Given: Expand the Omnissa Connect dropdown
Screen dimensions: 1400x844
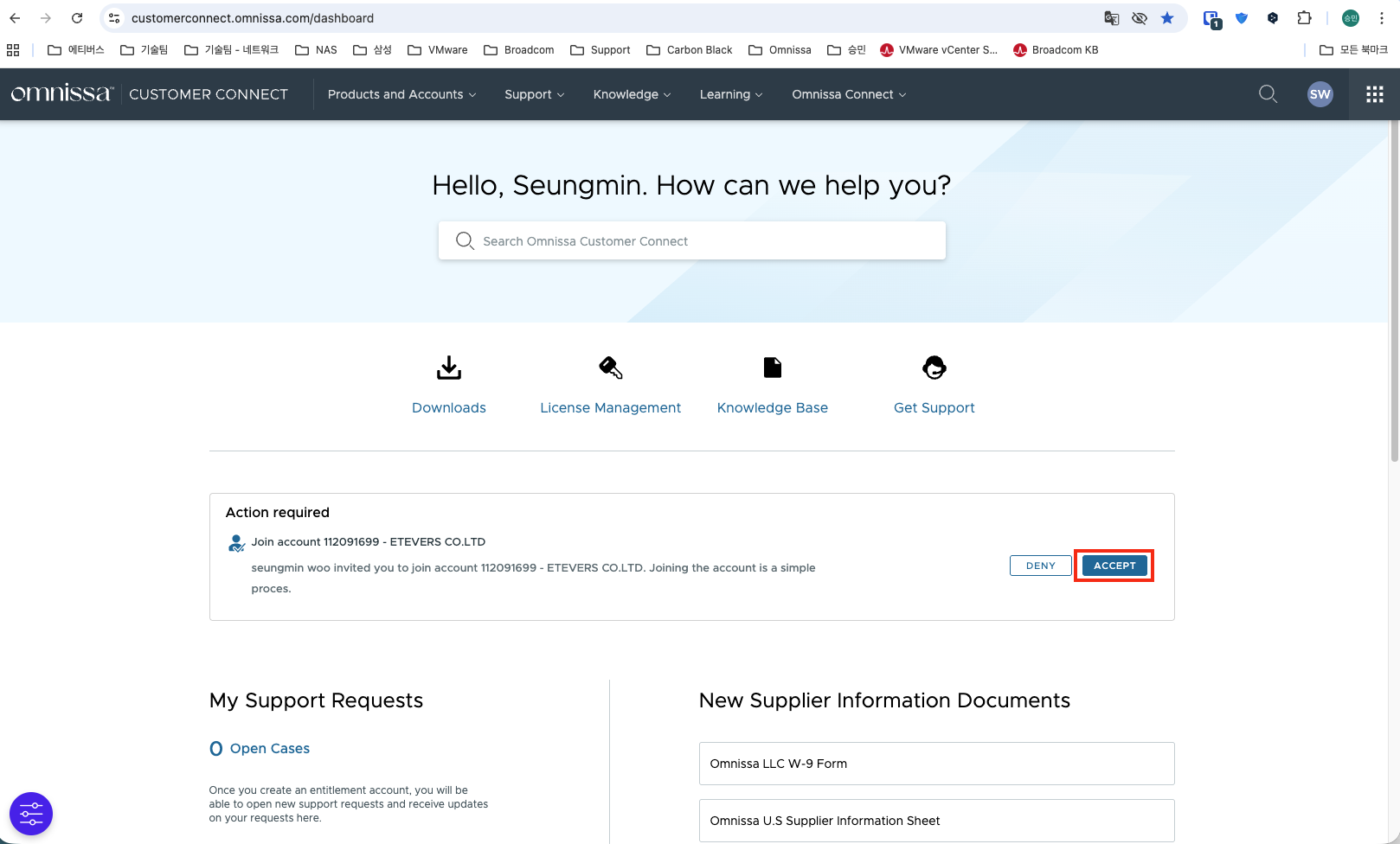Looking at the screenshot, I should [x=849, y=94].
